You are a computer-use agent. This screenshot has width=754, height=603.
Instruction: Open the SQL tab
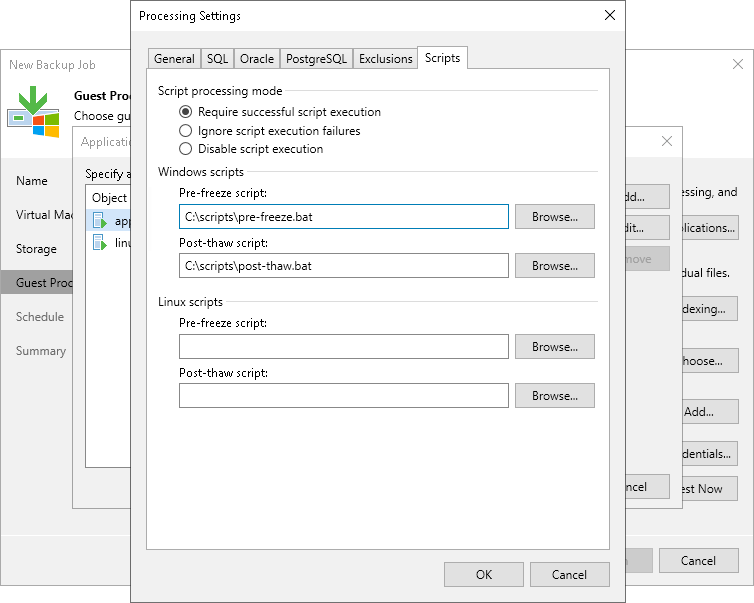pyautogui.click(x=217, y=59)
